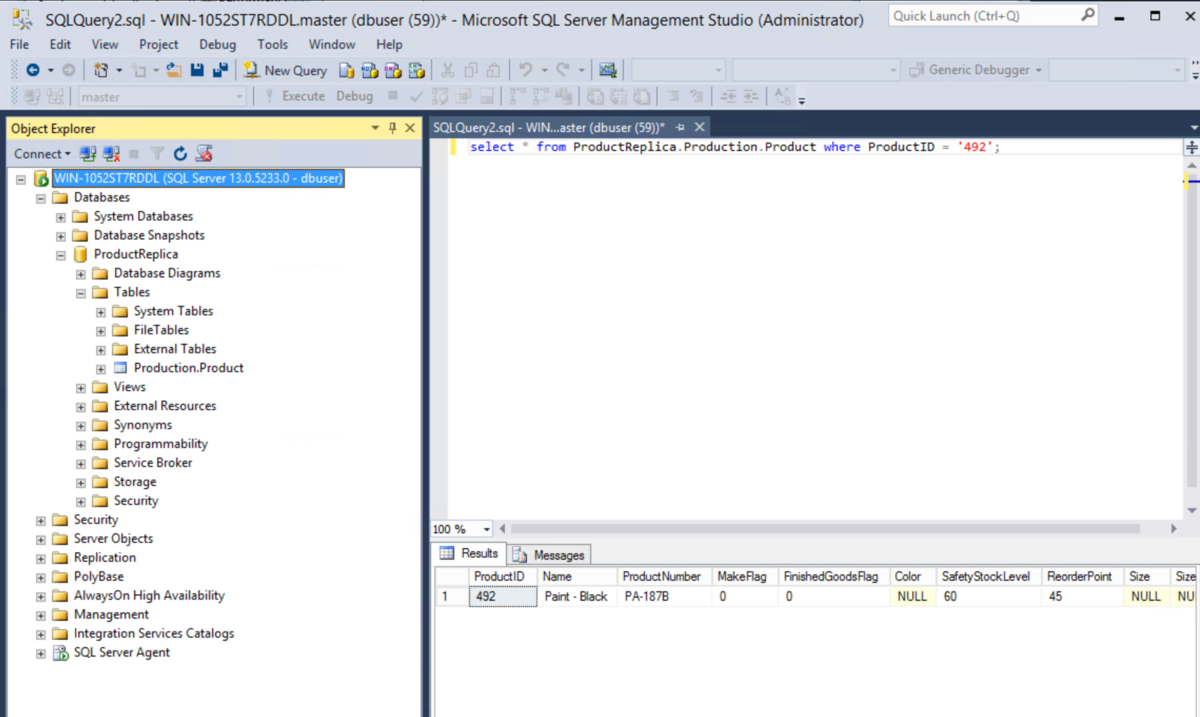This screenshot has width=1200, height=717.
Task: Click the Filter funnel icon in Object Explorer
Action: click(x=157, y=154)
